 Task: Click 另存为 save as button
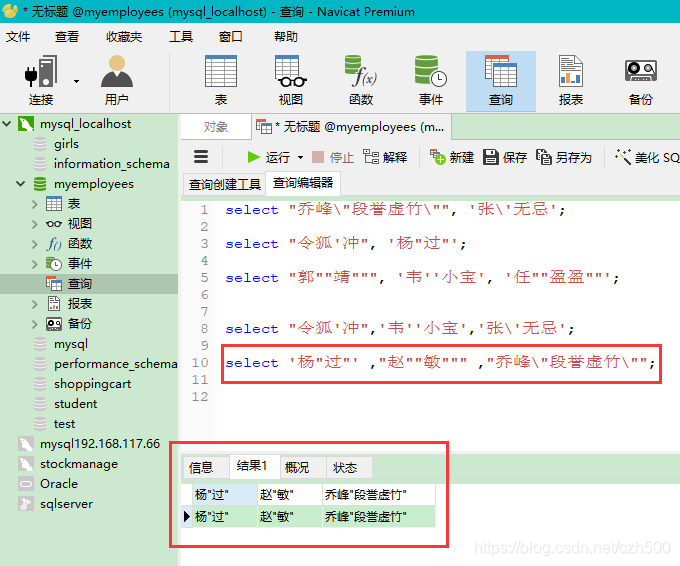(564, 157)
